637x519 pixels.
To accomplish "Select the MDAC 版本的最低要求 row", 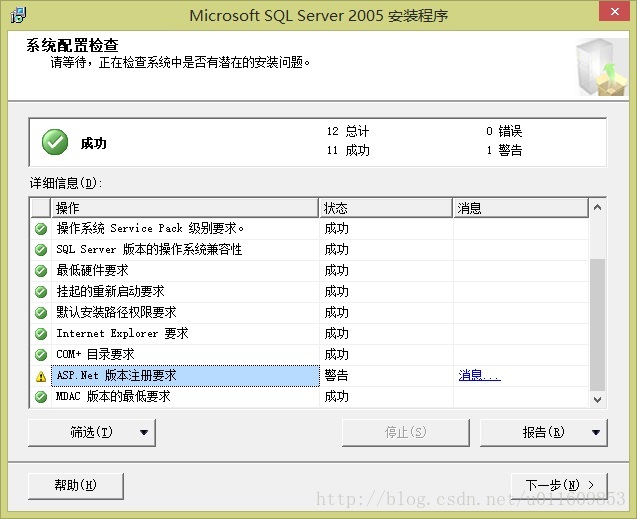I will pos(310,396).
